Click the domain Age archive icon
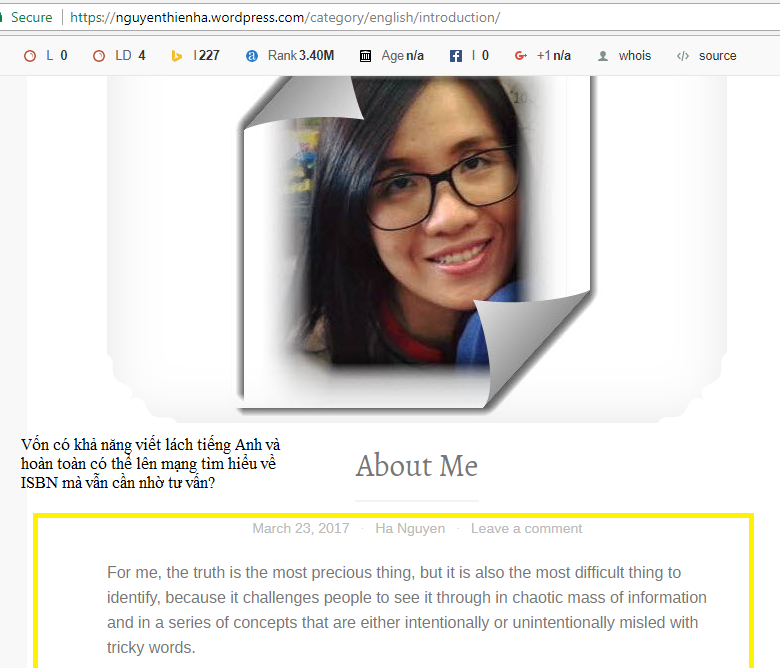 click(x=366, y=56)
